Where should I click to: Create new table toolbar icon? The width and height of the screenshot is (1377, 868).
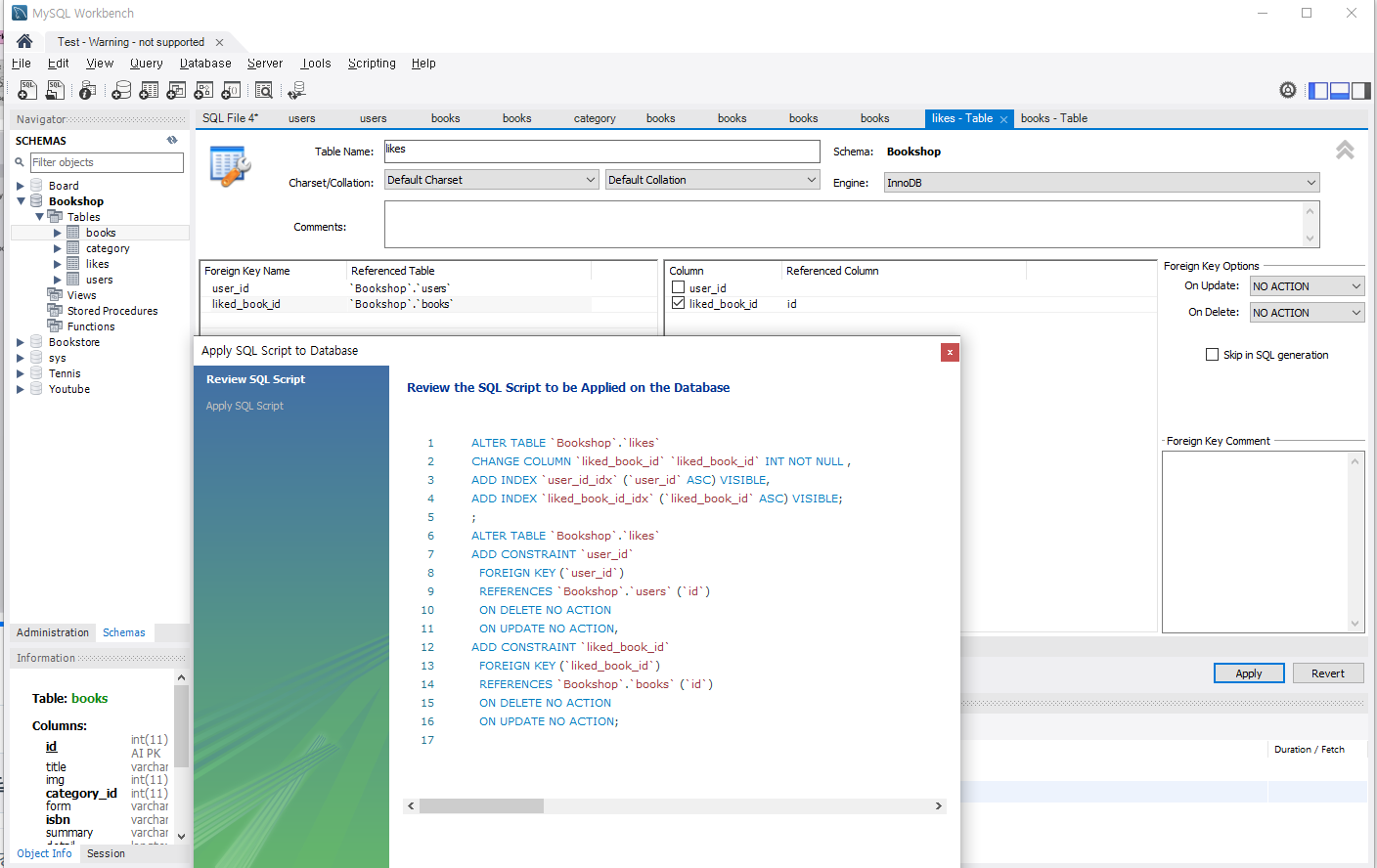pos(149,90)
